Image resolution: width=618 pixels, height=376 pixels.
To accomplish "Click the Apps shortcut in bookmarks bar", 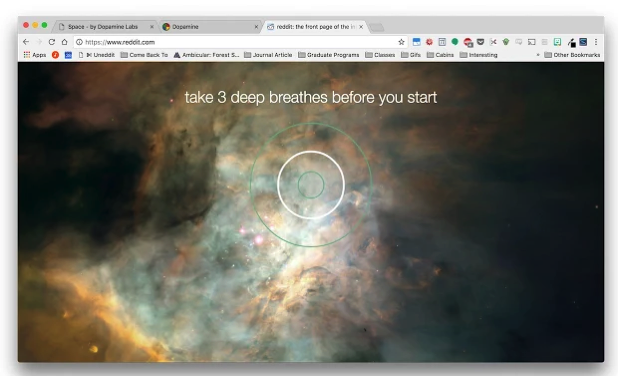I will click(35, 55).
